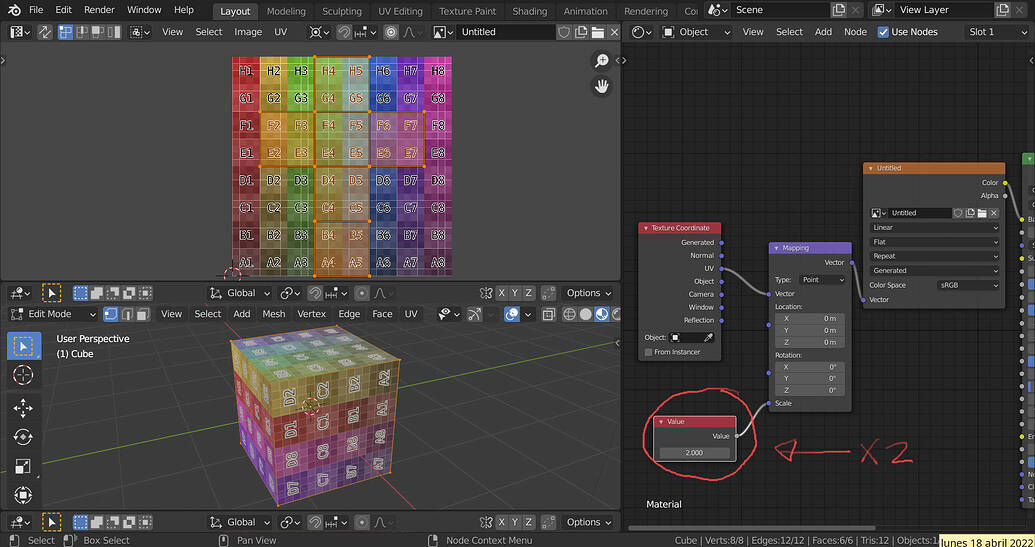Open the Node menu in the node editor

(x=855, y=32)
